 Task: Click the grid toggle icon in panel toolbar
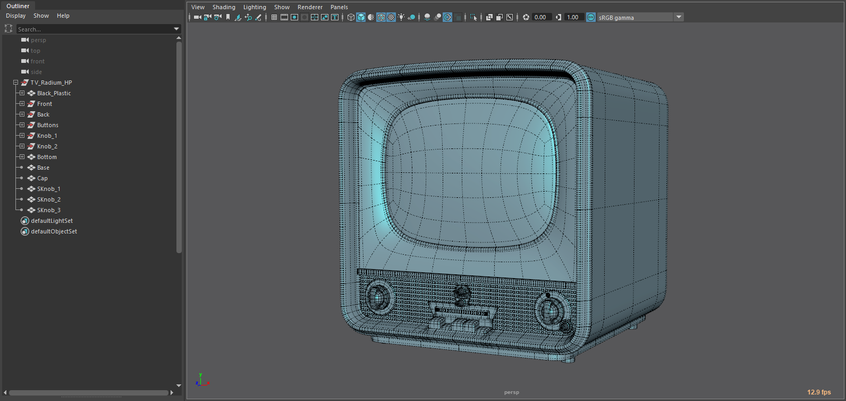click(273, 17)
